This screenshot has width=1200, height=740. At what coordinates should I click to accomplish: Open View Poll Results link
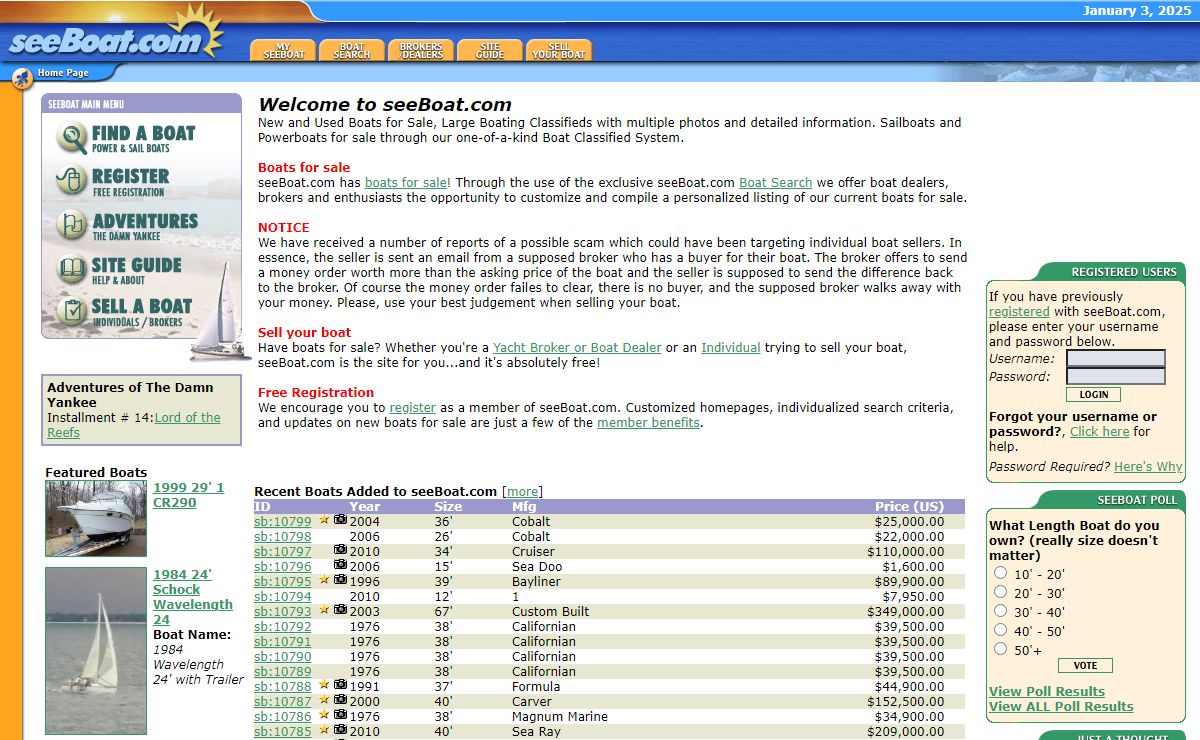click(1047, 692)
